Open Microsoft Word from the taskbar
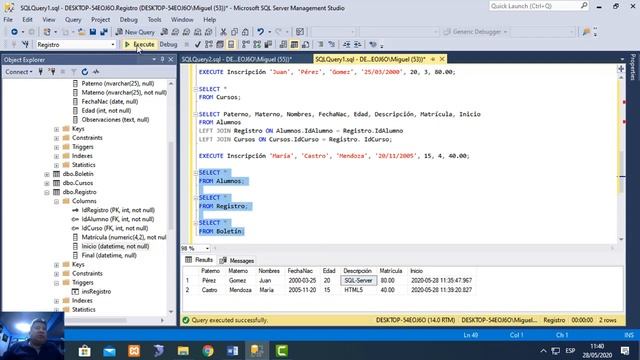The image size is (640, 360). [x=232, y=351]
